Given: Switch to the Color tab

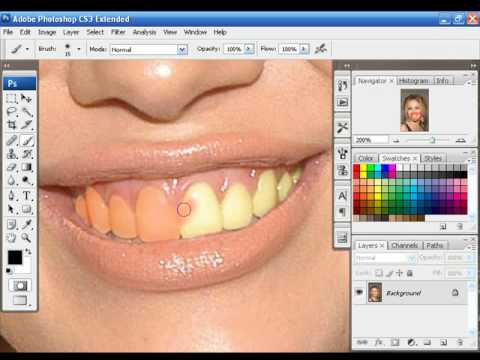Looking at the screenshot, I should [366, 158].
